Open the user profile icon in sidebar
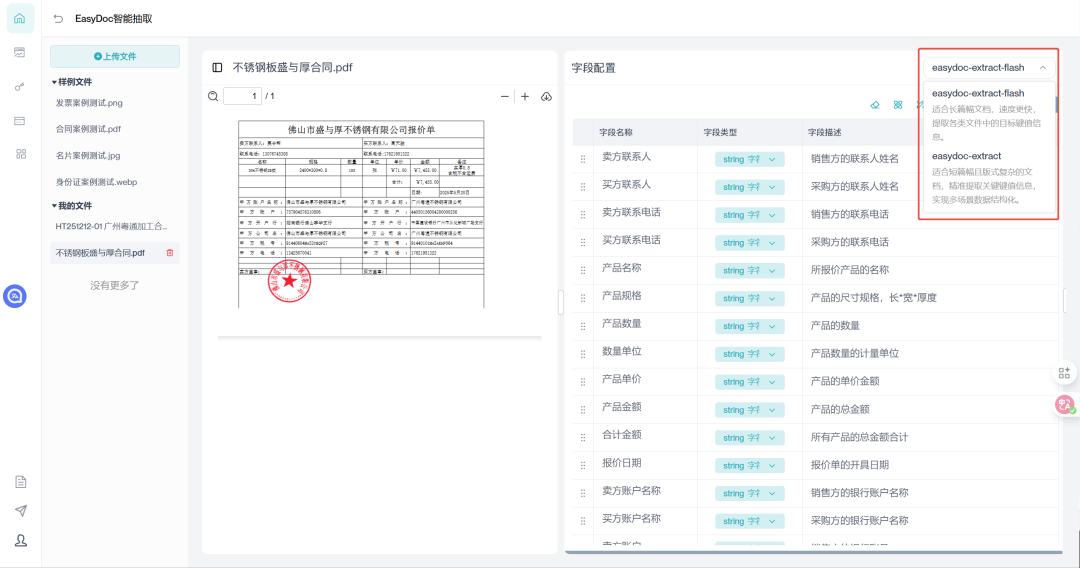The image size is (1080, 568). tap(21, 540)
